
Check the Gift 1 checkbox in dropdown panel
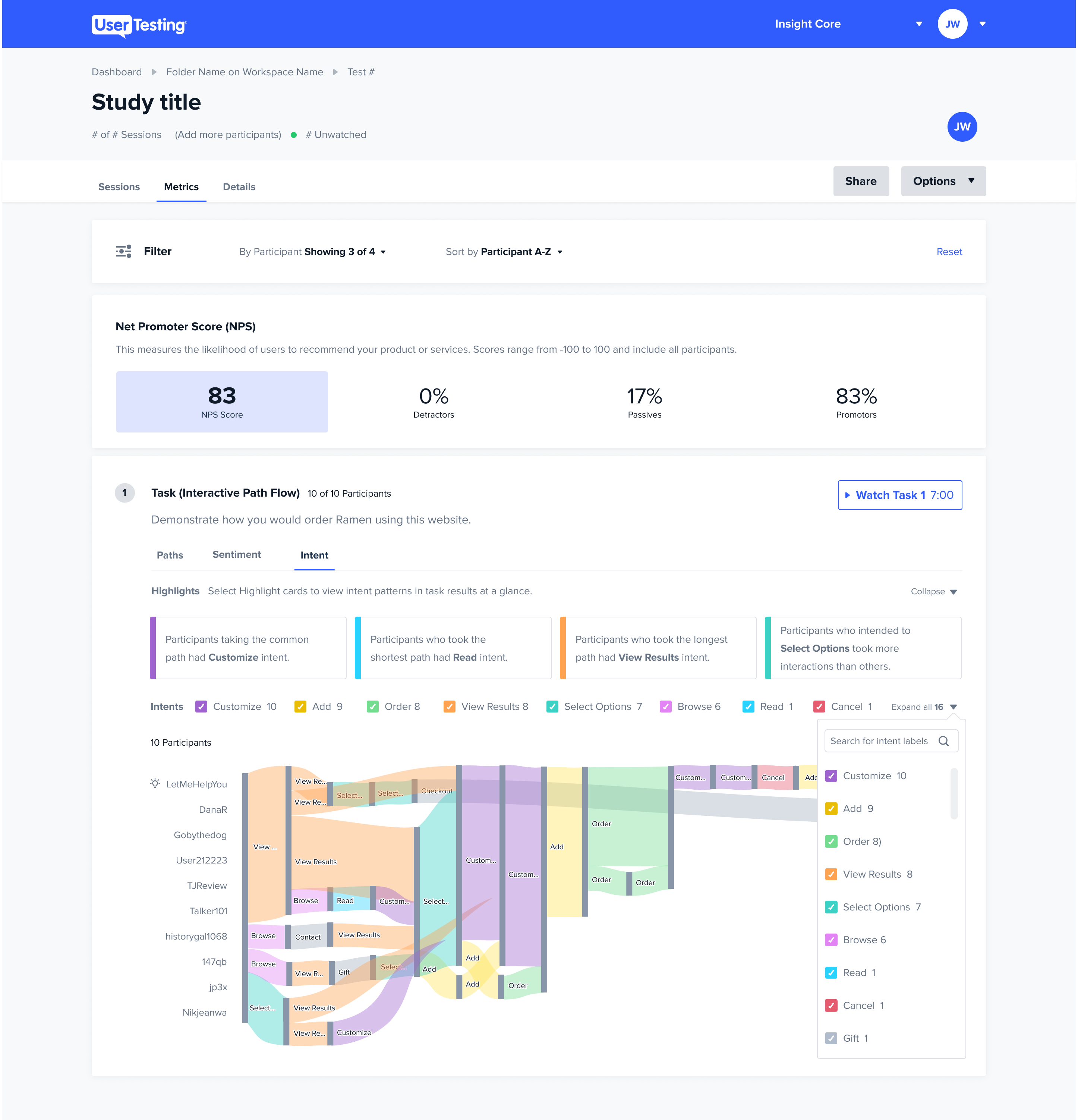[x=831, y=1038]
